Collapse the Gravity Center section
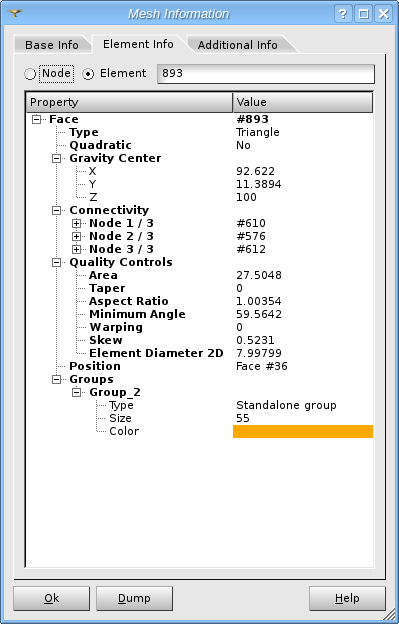This screenshot has height=624, width=399. (56, 158)
